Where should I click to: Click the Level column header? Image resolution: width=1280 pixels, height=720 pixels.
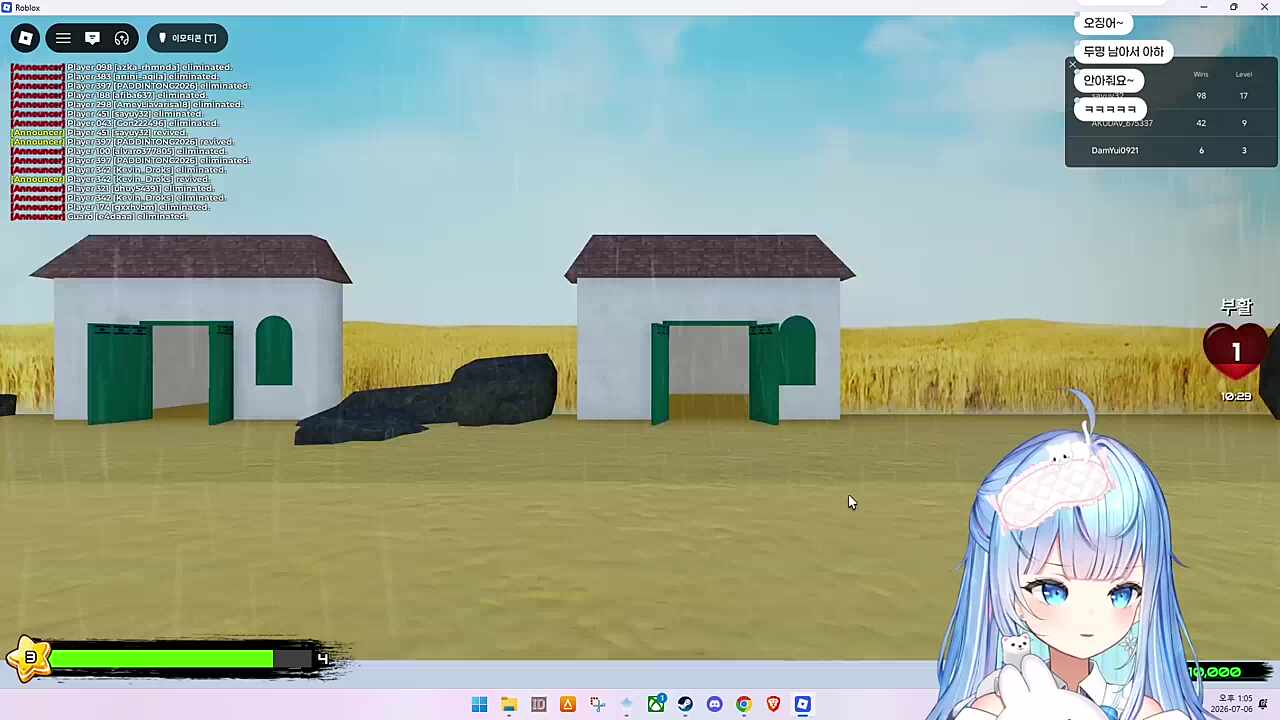point(1244,74)
